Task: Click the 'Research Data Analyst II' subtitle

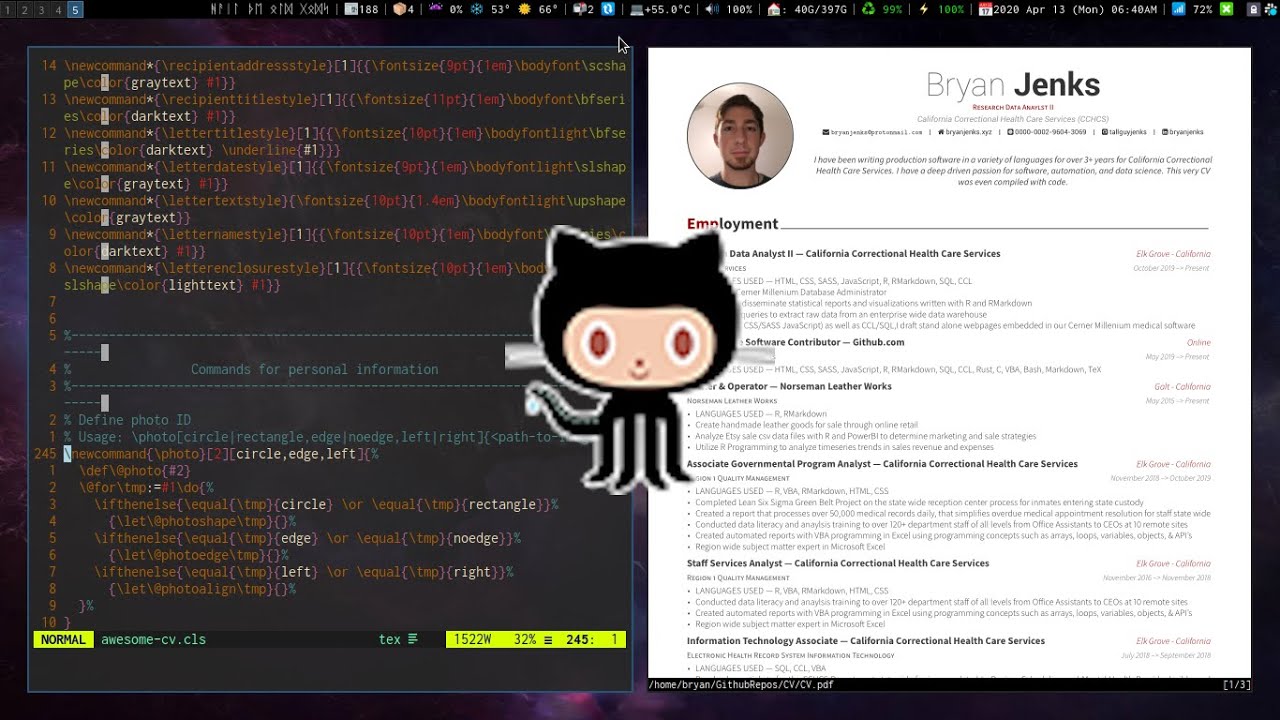Action: [1012, 107]
